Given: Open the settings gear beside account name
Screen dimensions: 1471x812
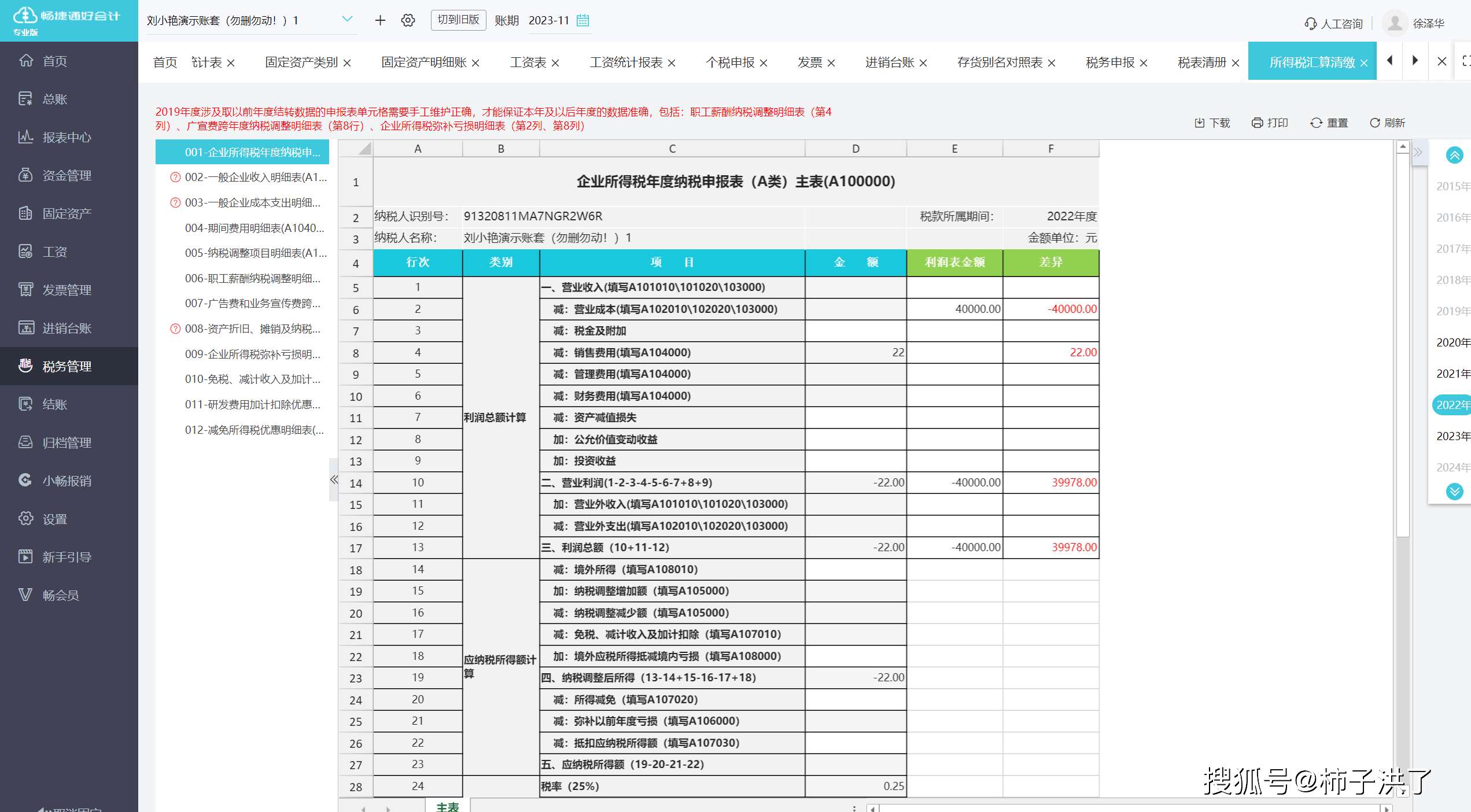Looking at the screenshot, I should point(408,20).
